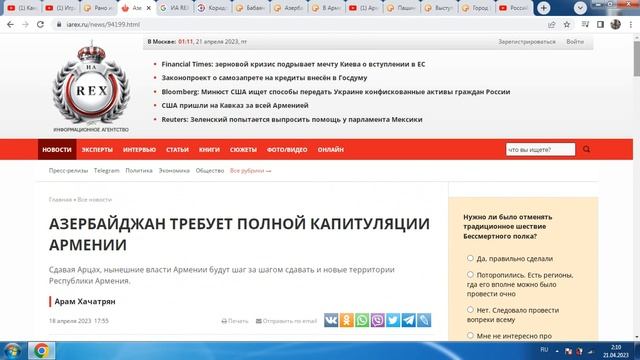Screen dimensions: 640x360
Task: Show hidden tray icons arrow
Action: pyautogui.click(x=557, y=351)
